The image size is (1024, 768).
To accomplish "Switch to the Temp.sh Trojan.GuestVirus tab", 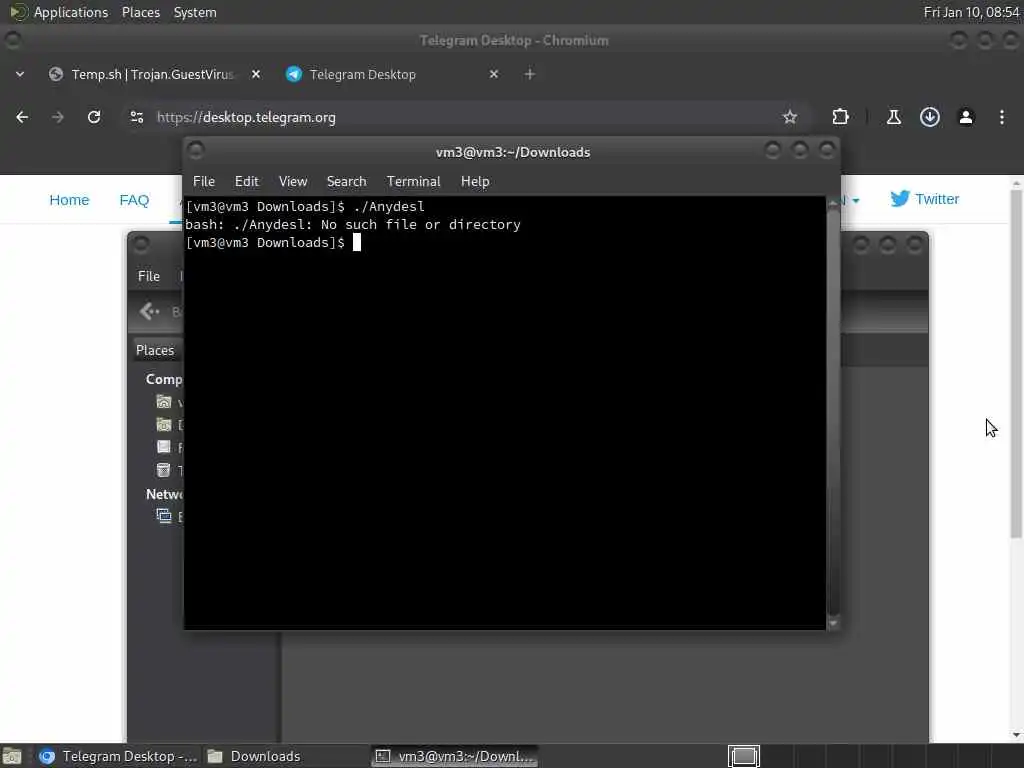I will (152, 74).
